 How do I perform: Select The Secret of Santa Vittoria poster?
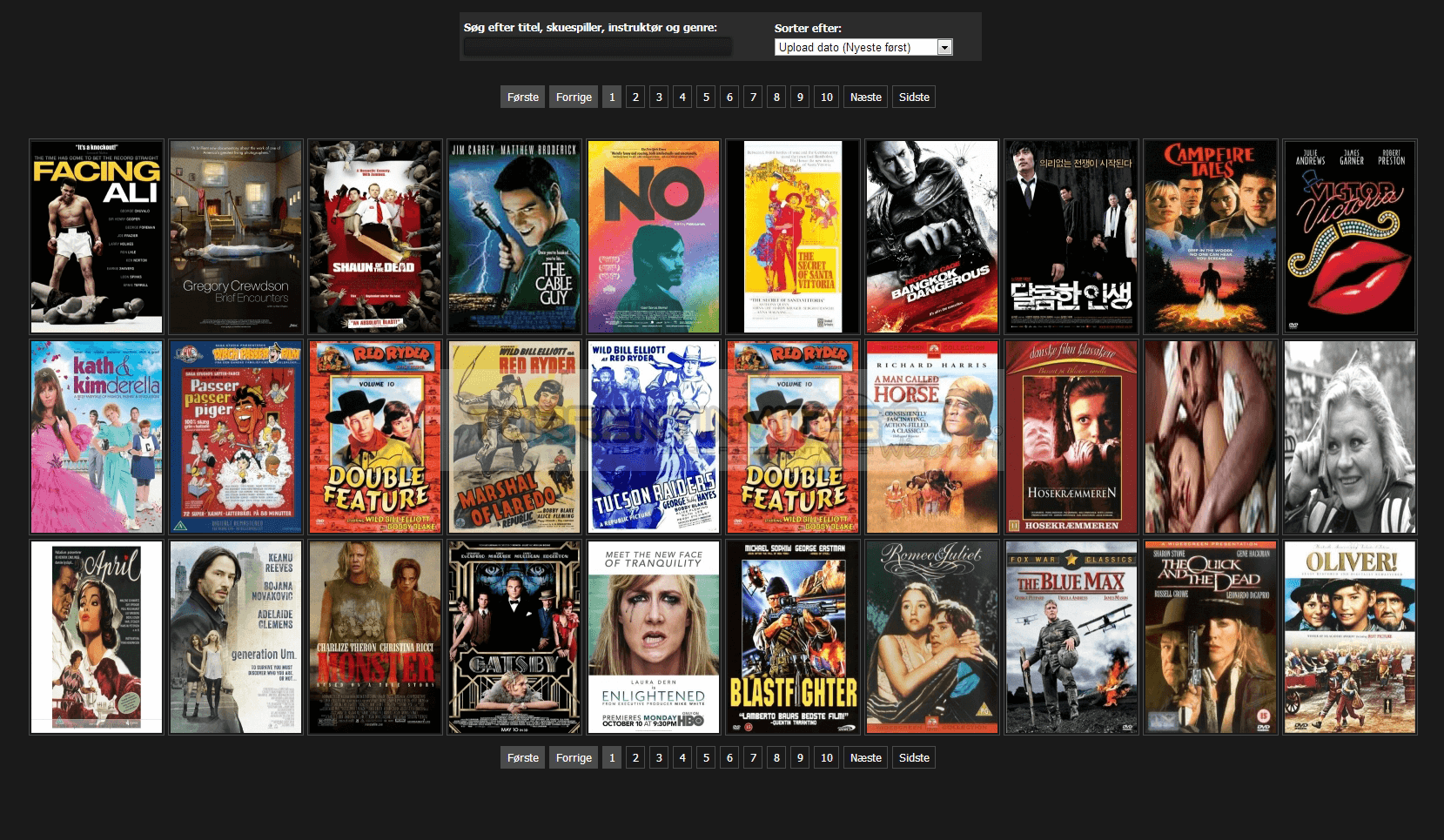[x=793, y=237]
